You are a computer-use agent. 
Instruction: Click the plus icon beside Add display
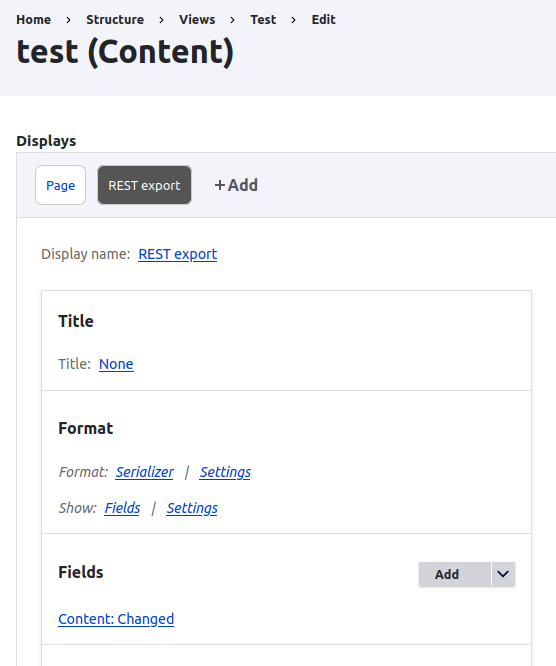click(x=220, y=185)
